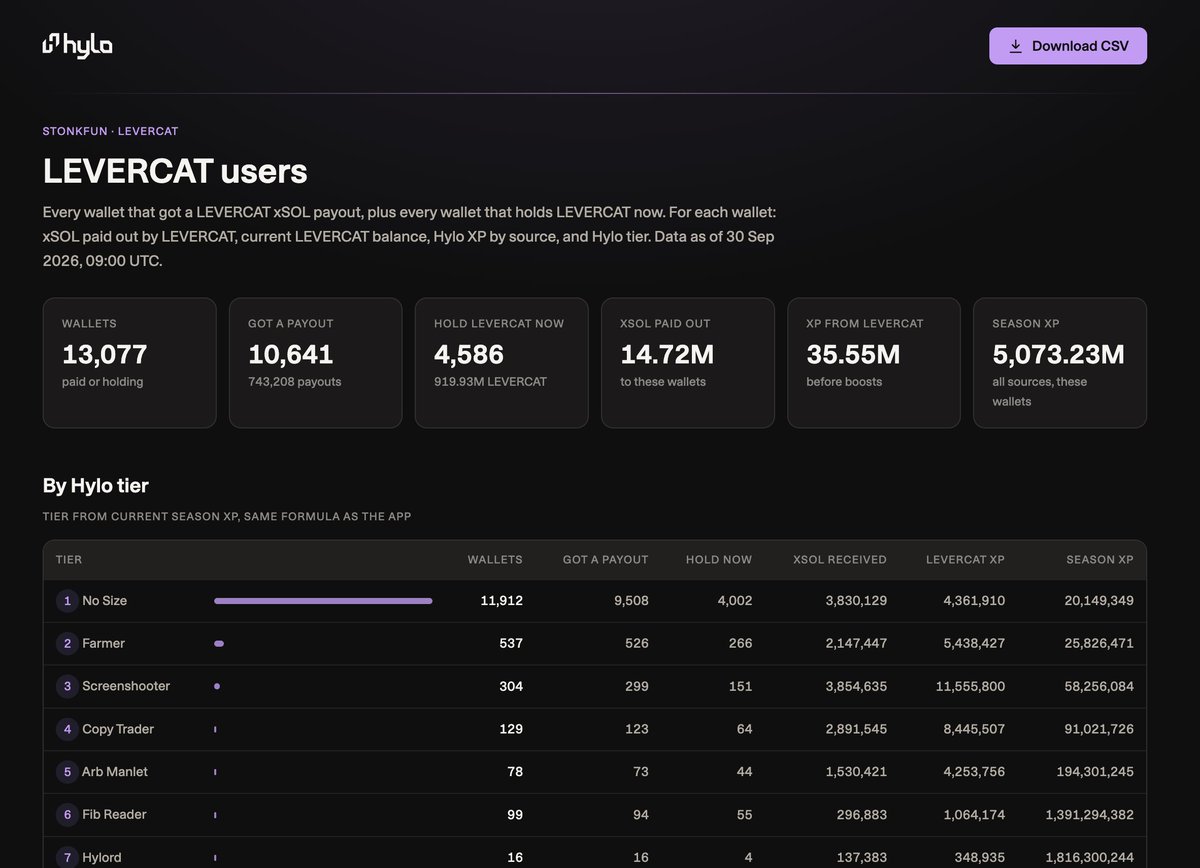
Task: Click the STONKFUN · LEVERCAT breadcrumb
Action: (x=110, y=131)
